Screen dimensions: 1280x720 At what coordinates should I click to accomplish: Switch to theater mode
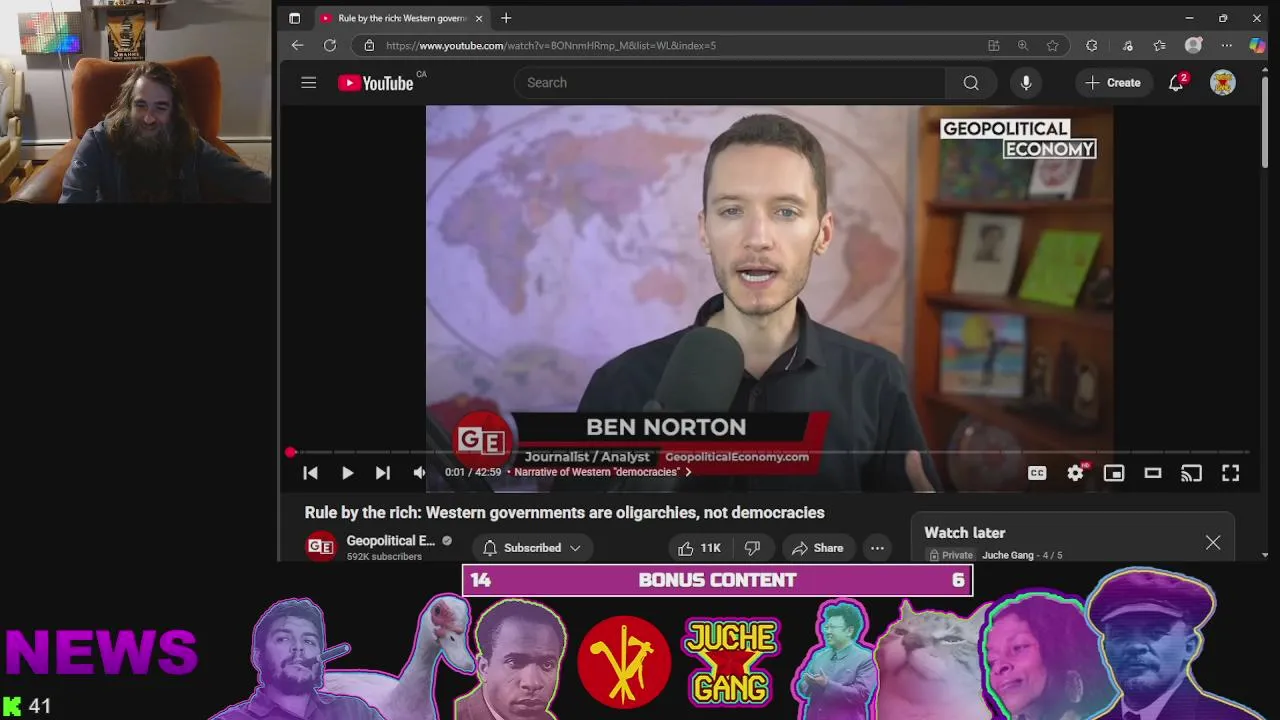pyautogui.click(x=1153, y=473)
